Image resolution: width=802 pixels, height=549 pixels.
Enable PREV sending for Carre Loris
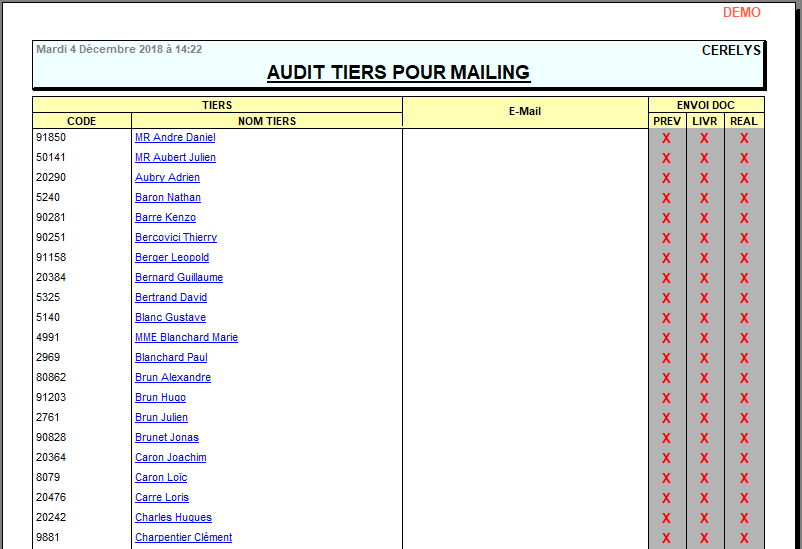click(666, 499)
